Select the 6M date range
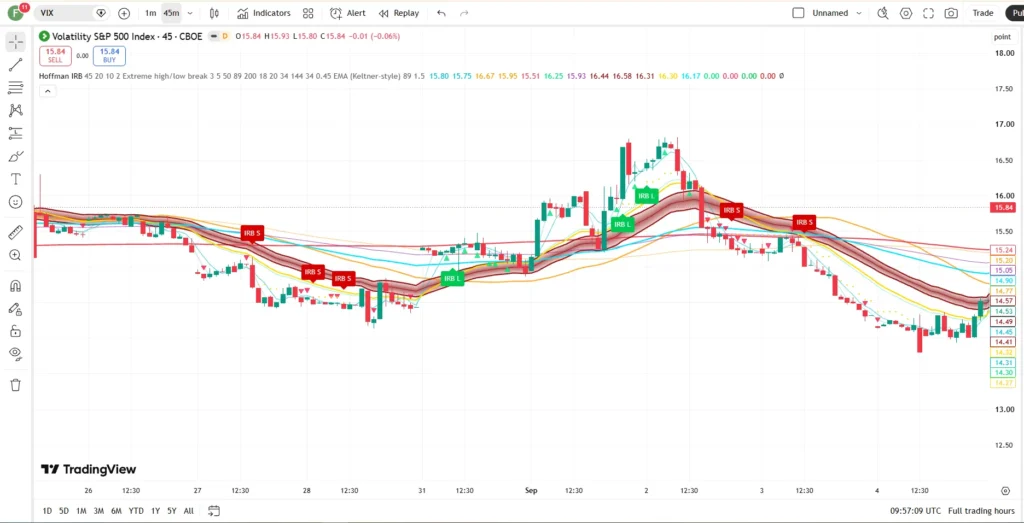Viewport: 1024px width, 523px height. pos(116,511)
